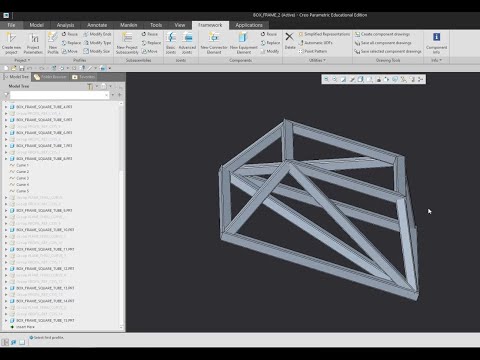Switch to the Model ribbon tab
The width and height of the screenshot is (480, 360).
37,25
